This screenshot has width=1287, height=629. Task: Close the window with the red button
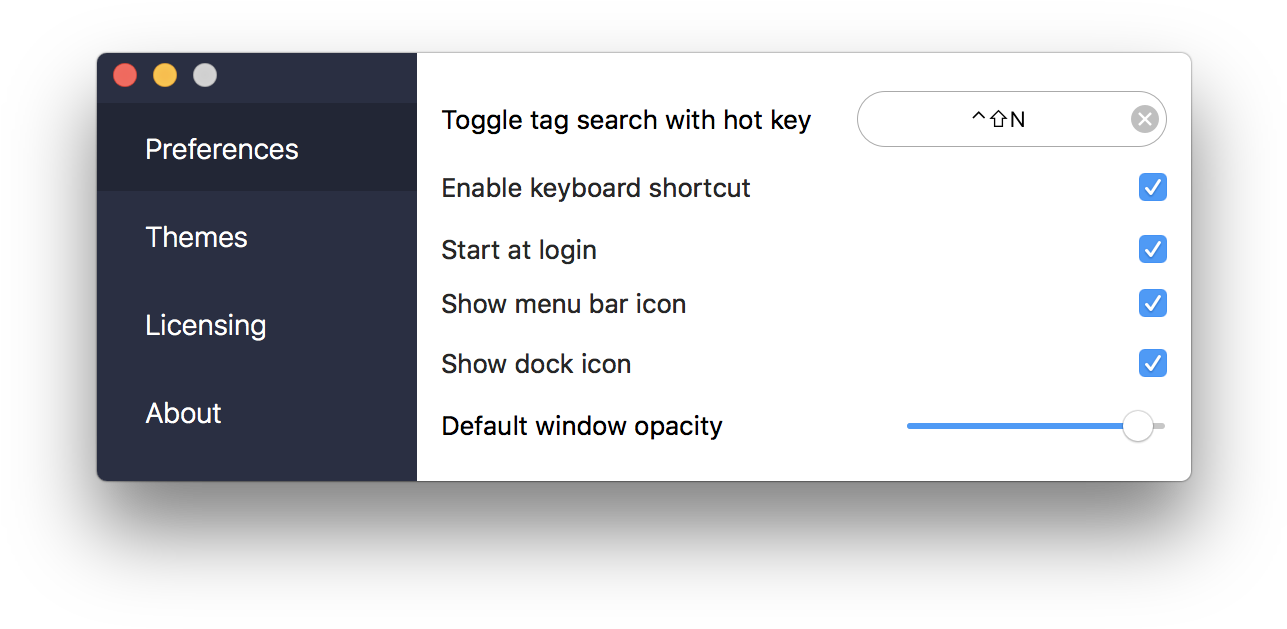(125, 75)
